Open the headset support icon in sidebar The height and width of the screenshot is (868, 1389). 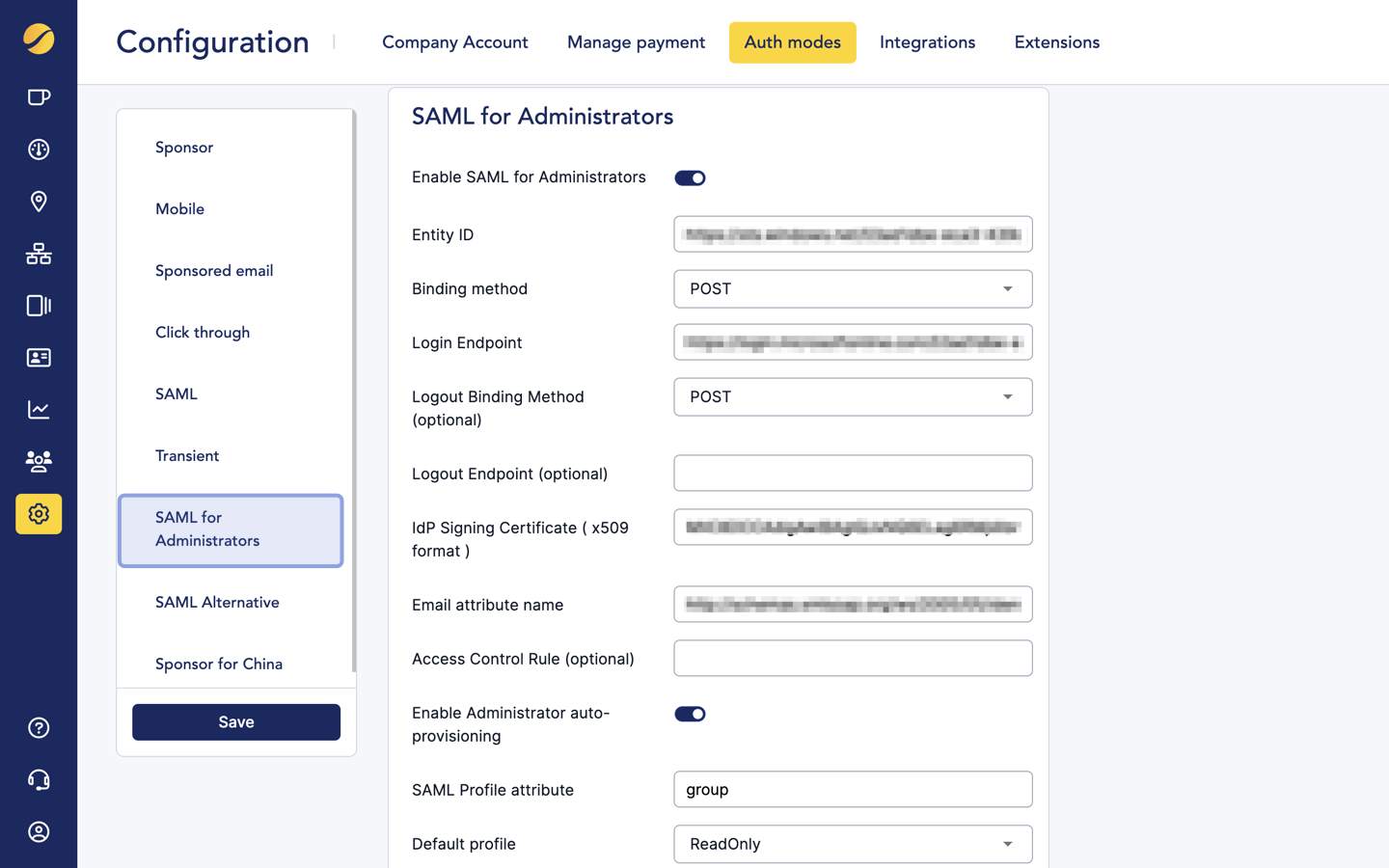point(39,780)
